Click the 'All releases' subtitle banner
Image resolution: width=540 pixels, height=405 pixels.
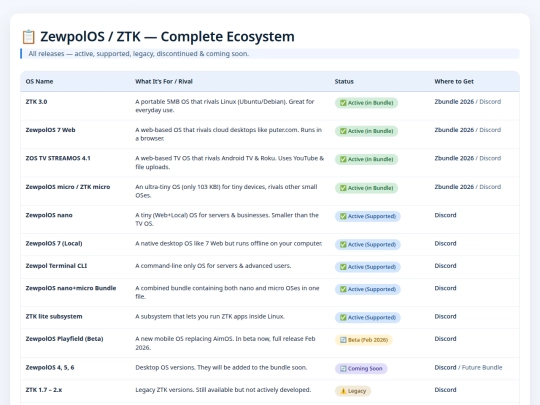(x=270, y=54)
